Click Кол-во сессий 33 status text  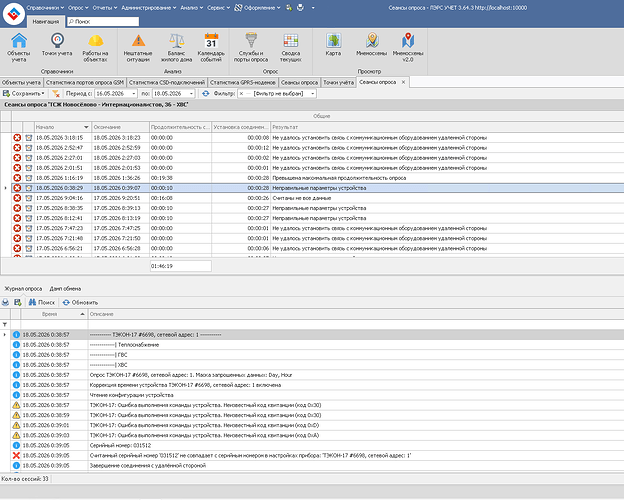[25, 479]
